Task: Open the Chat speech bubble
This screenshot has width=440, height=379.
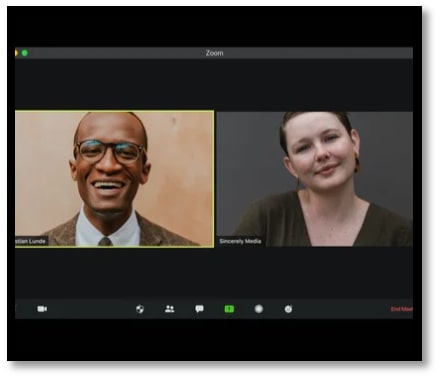Action: (199, 309)
